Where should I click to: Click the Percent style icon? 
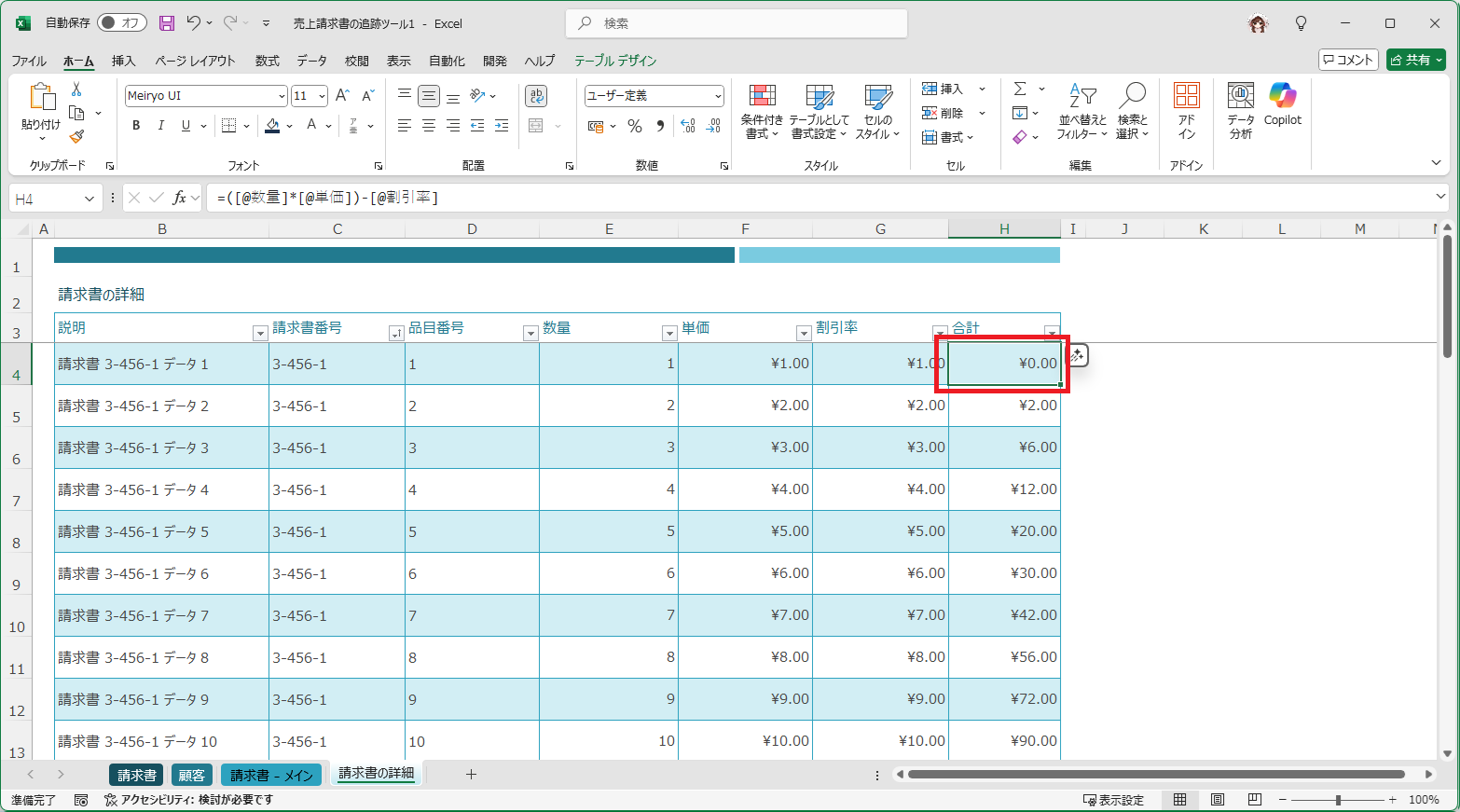(635, 126)
